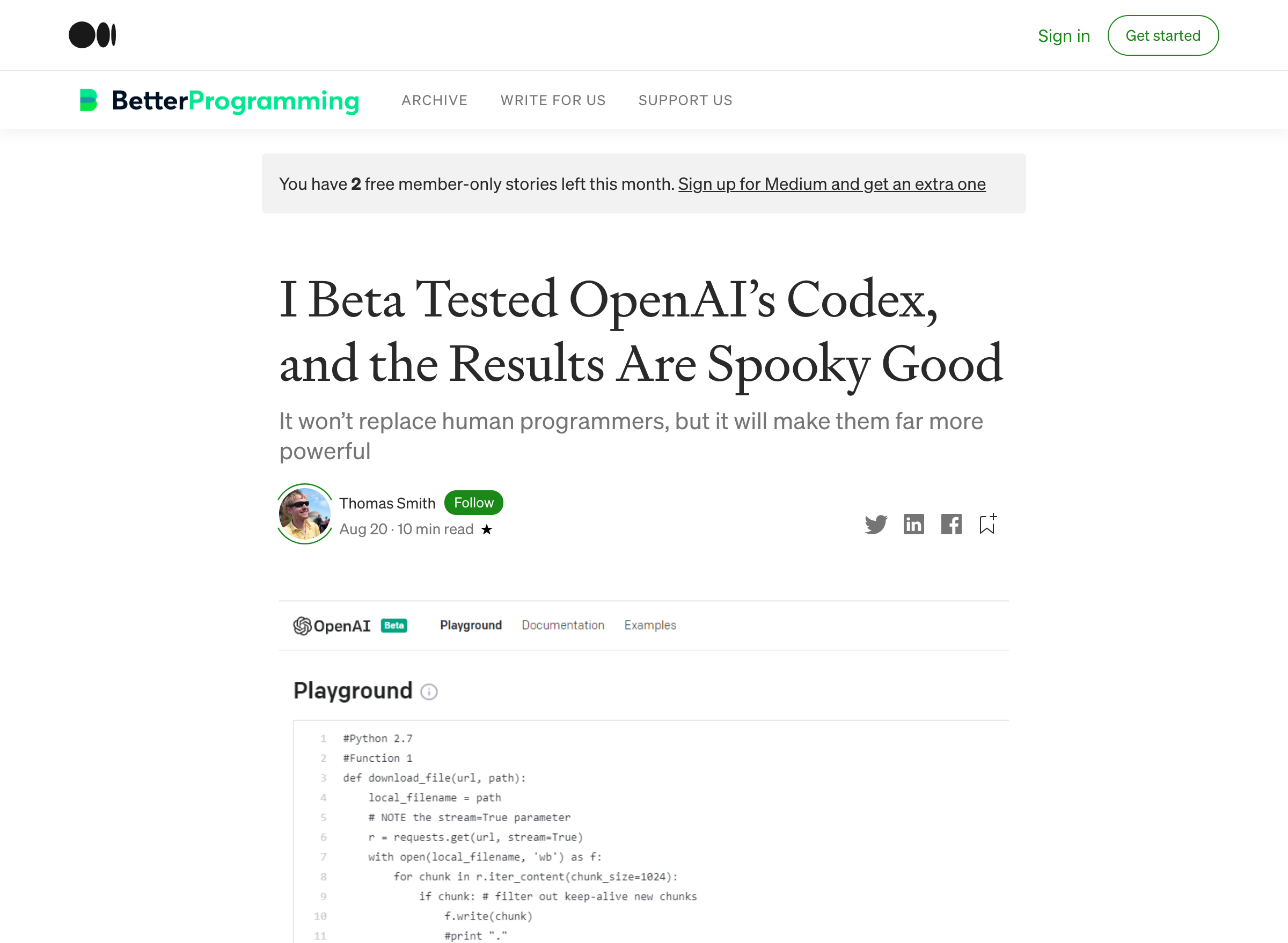
Task: Click the Medium logo icon
Action: click(x=92, y=35)
